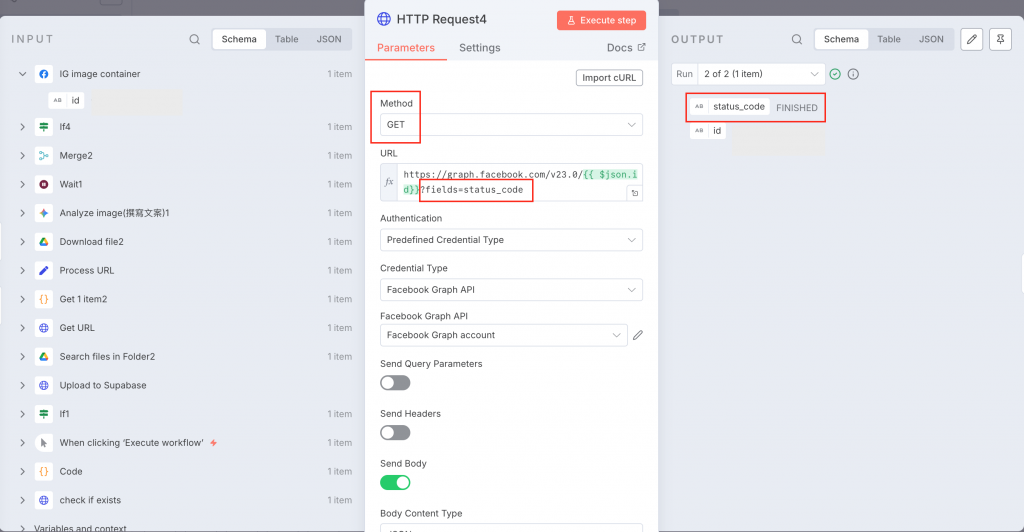This screenshot has width=1024, height=532.
Task: Open the Authentication dropdown
Action: 511,240
